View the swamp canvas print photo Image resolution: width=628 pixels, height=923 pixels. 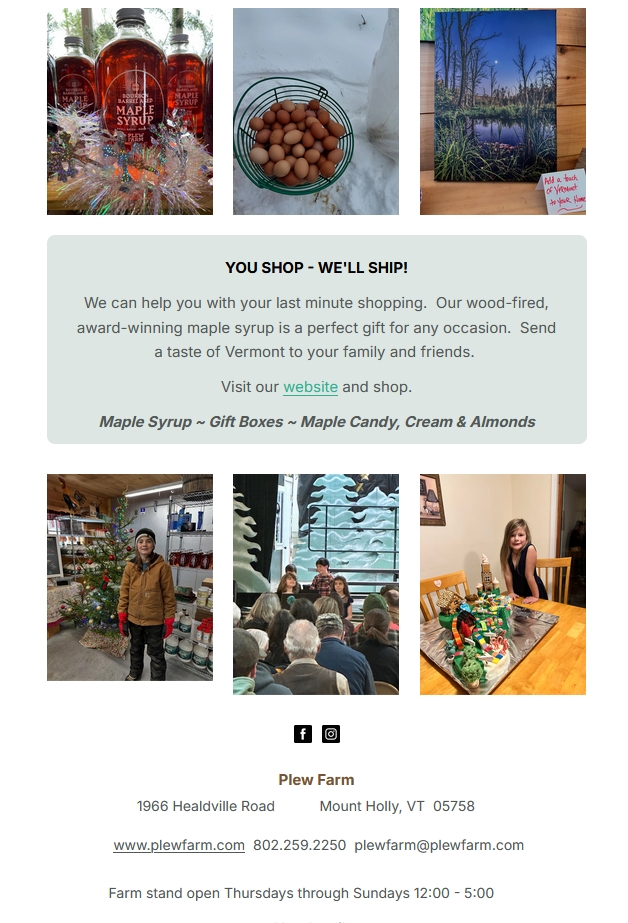503,111
